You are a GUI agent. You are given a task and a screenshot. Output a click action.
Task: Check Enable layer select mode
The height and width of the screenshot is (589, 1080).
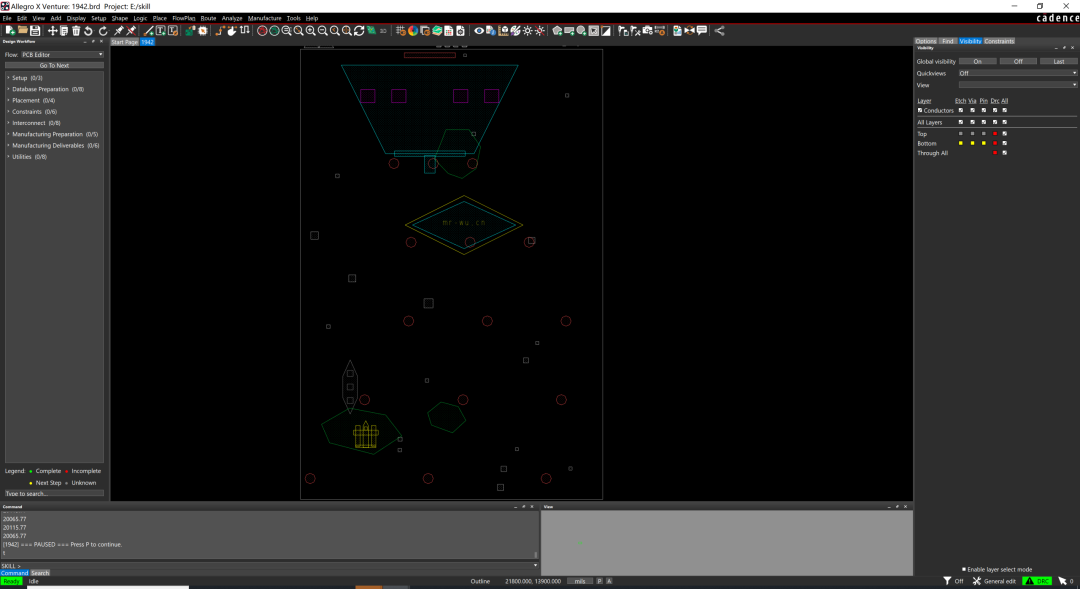click(964, 569)
